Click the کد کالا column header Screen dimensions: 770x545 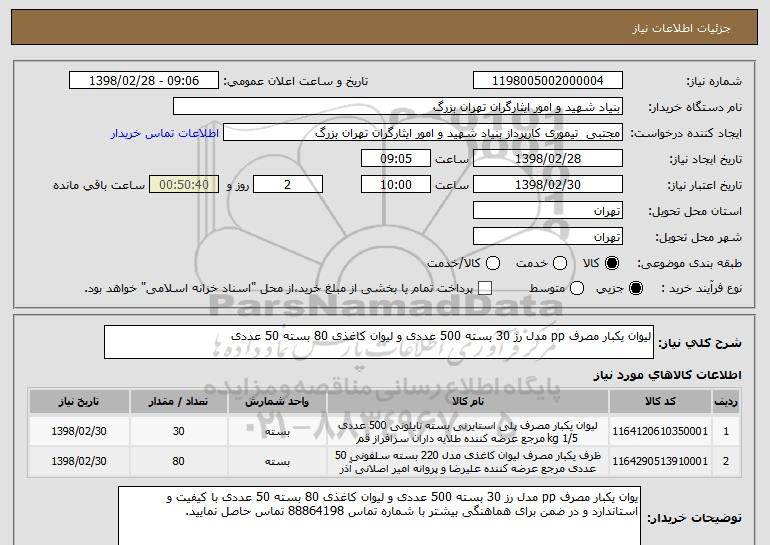[660, 402]
